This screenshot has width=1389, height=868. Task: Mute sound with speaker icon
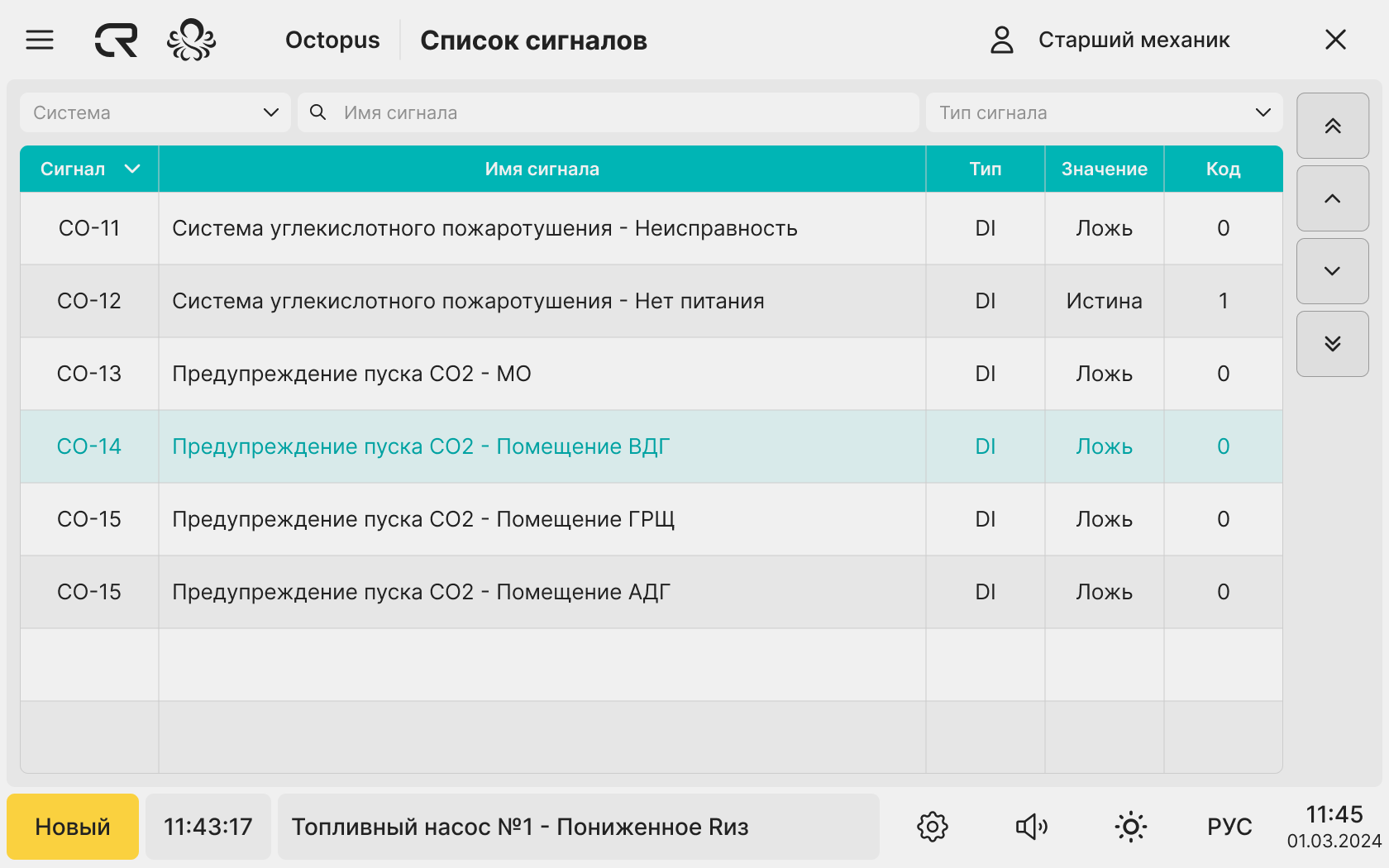(x=1031, y=827)
